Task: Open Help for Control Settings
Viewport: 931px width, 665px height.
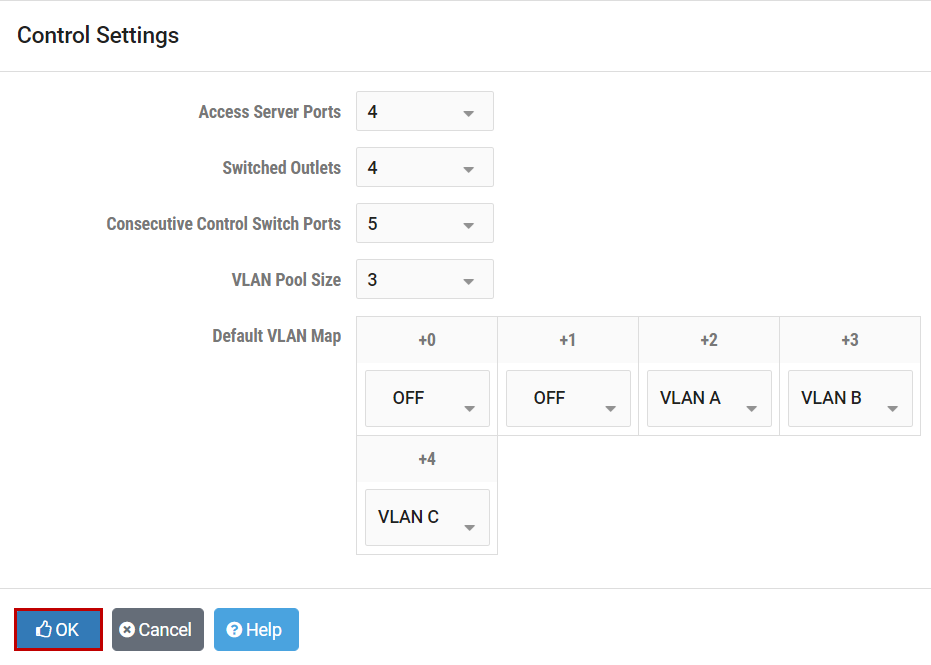Action: click(256, 629)
